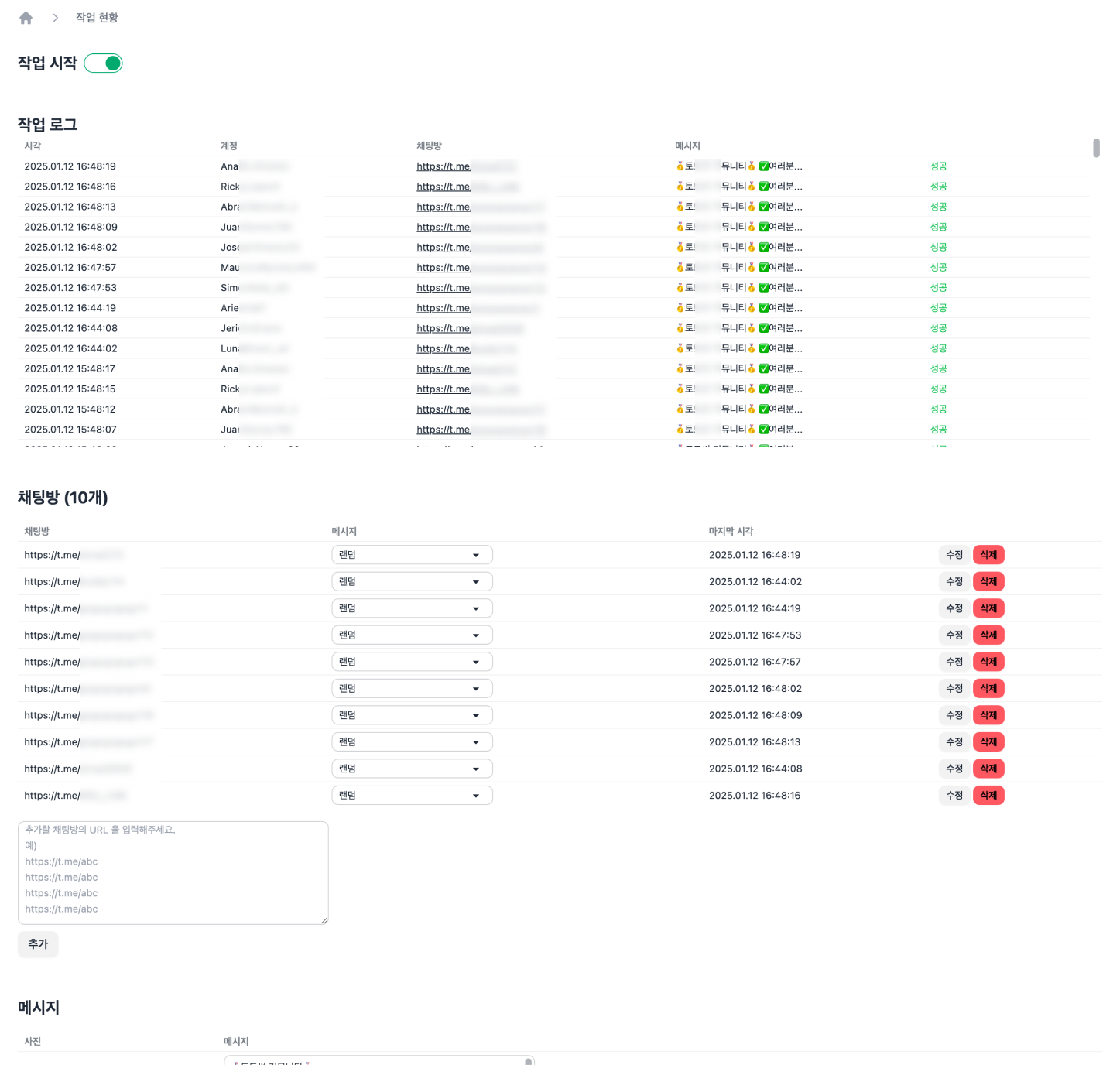Click the chat room URL input textarea
Image resolution: width=1120 pixels, height=1065 pixels.
pos(173,872)
